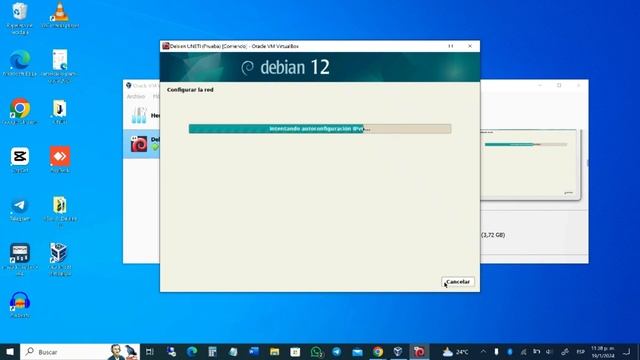Open the VLC media player desktop icon
Viewport: 640px width, 360px height.
[60, 15]
